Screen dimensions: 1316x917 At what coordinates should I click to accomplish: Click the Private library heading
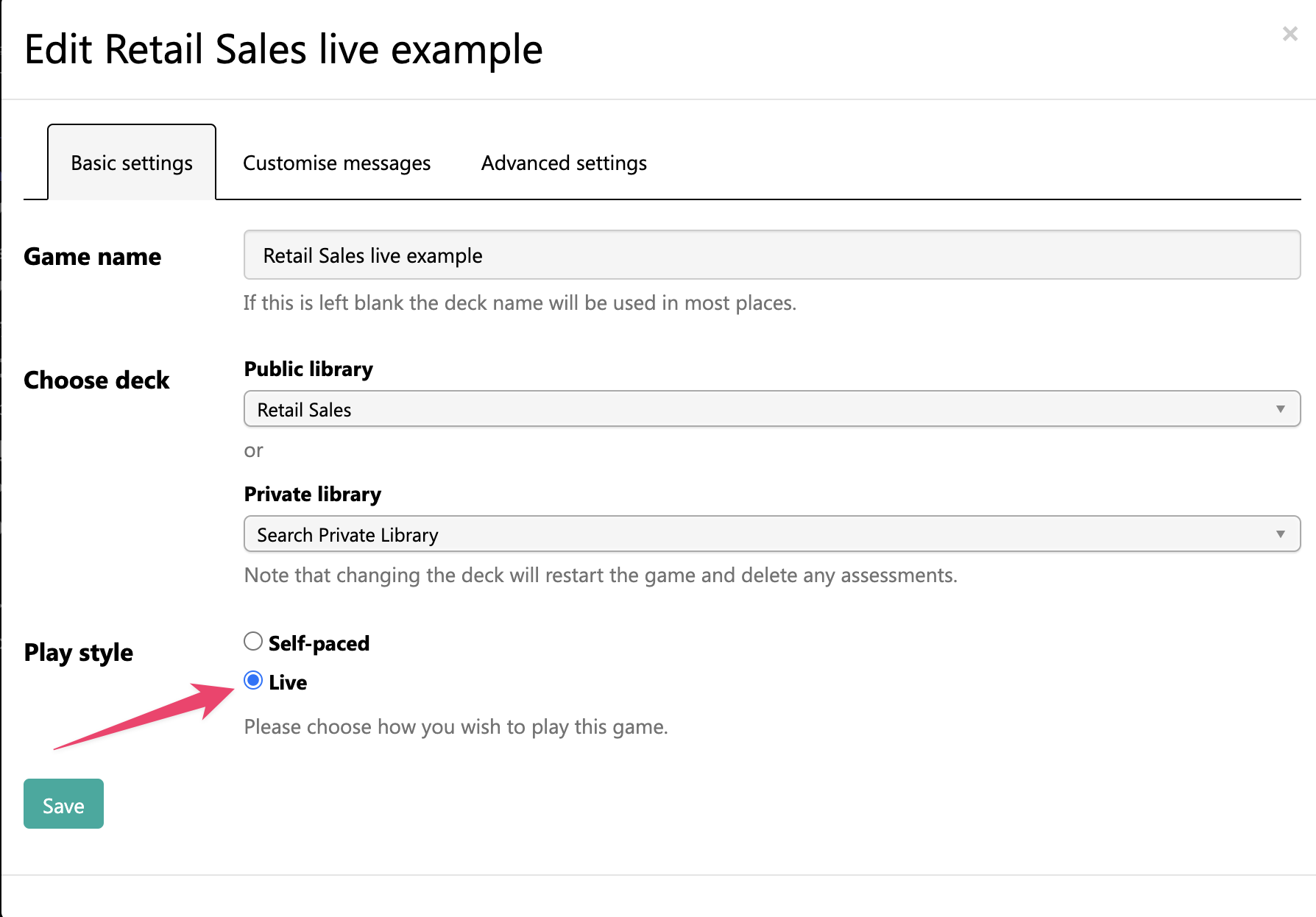tap(313, 494)
